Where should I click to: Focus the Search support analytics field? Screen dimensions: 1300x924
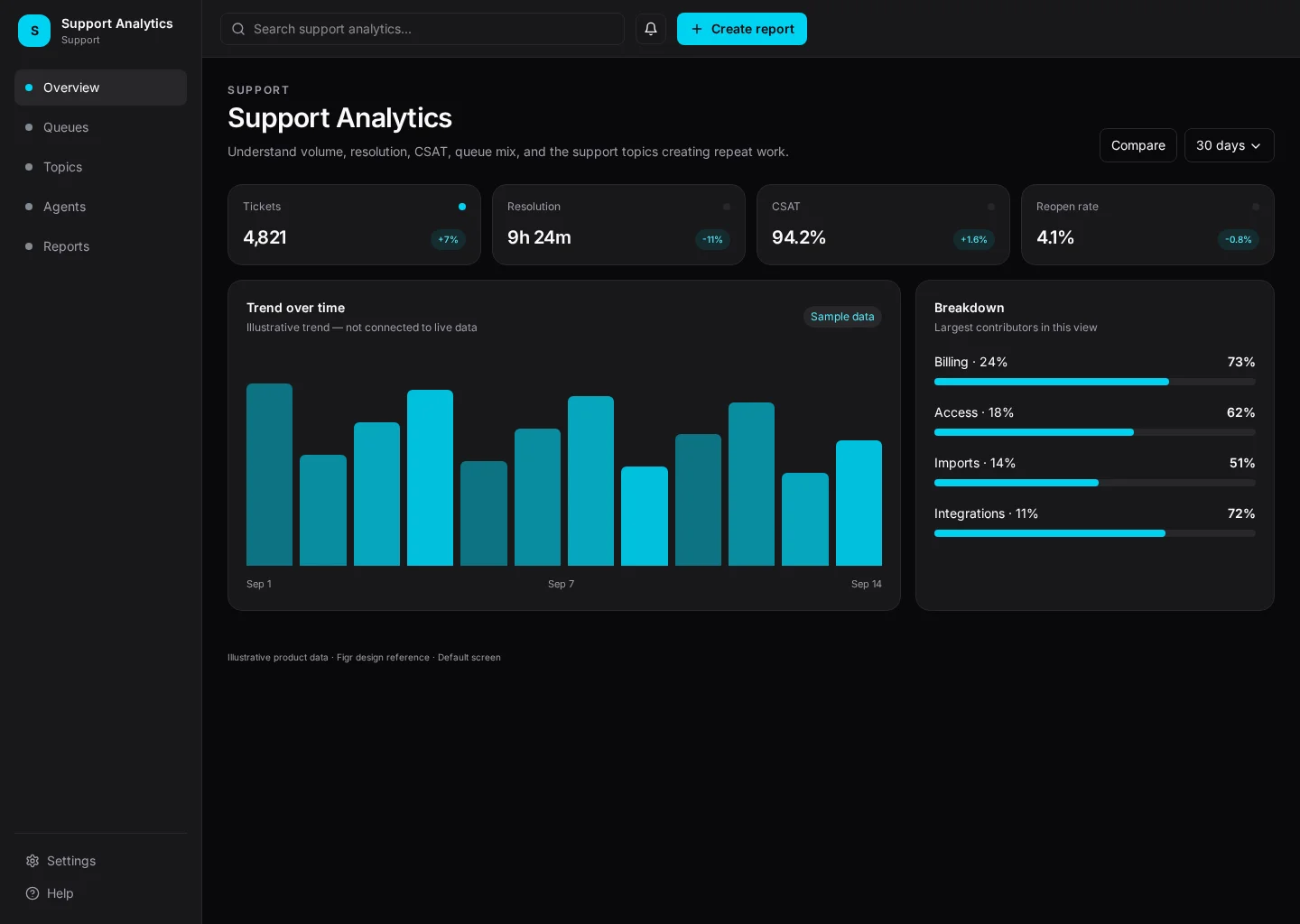(x=422, y=29)
